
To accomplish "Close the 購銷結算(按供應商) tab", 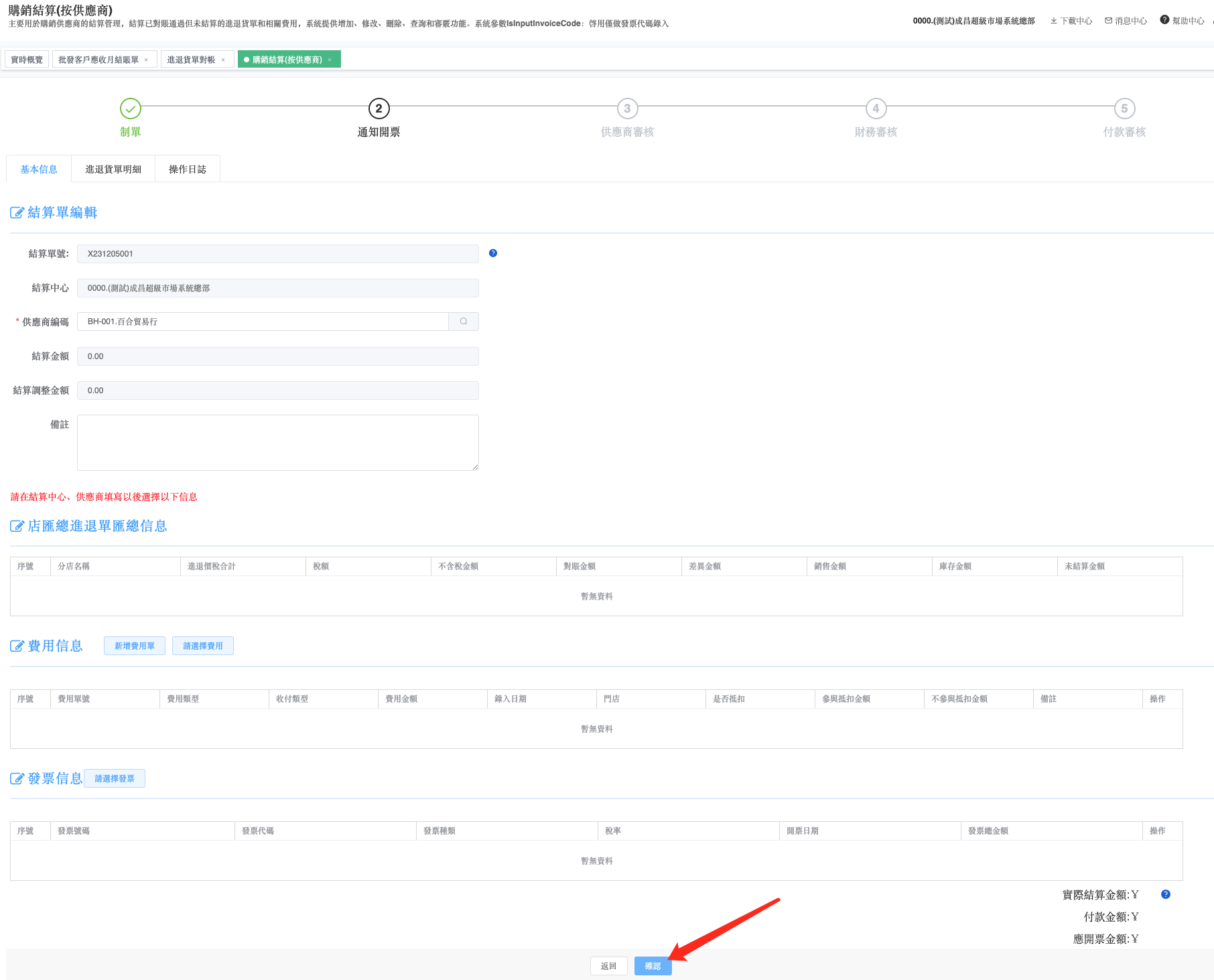I will tap(330, 60).
